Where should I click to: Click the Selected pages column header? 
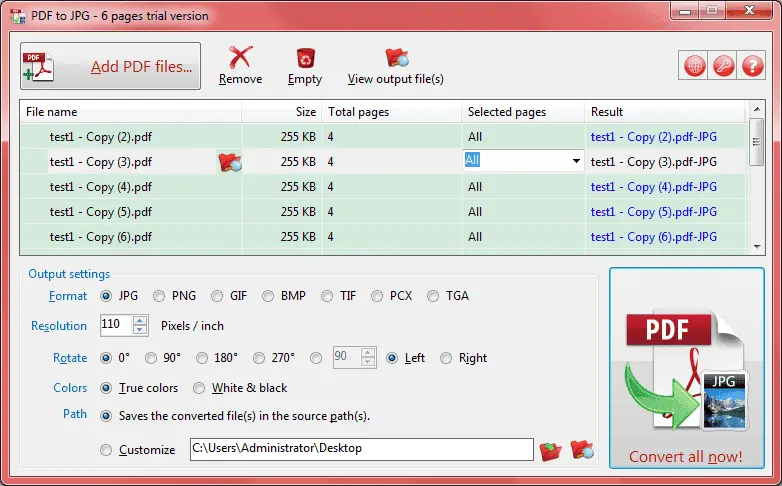pyautogui.click(x=523, y=112)
